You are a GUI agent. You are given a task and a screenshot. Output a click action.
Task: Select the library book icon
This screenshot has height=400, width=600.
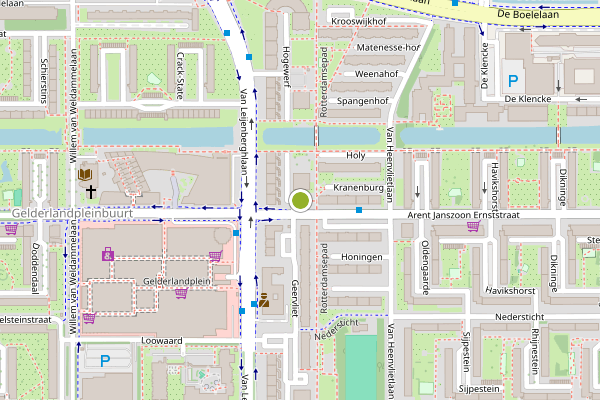tap(85, 175)
